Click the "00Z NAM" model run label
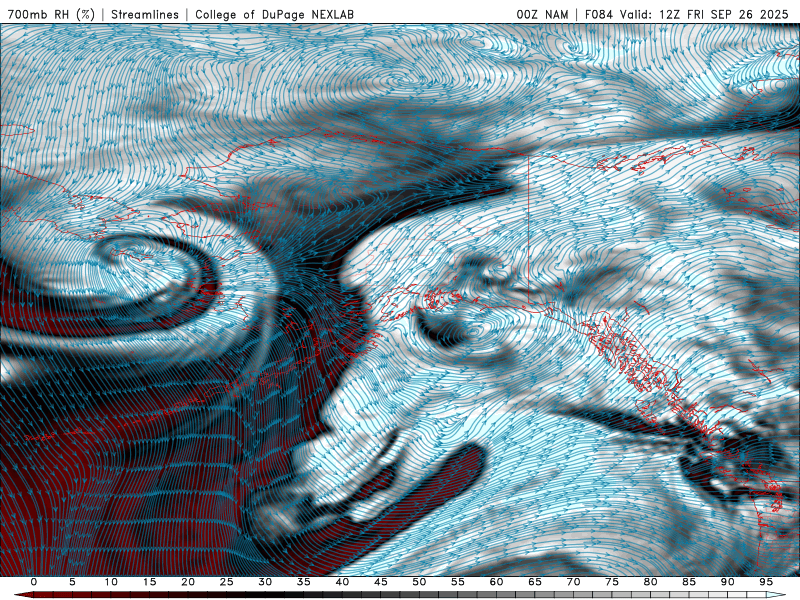This screenshot has width=800, height=600. [542, 14]
